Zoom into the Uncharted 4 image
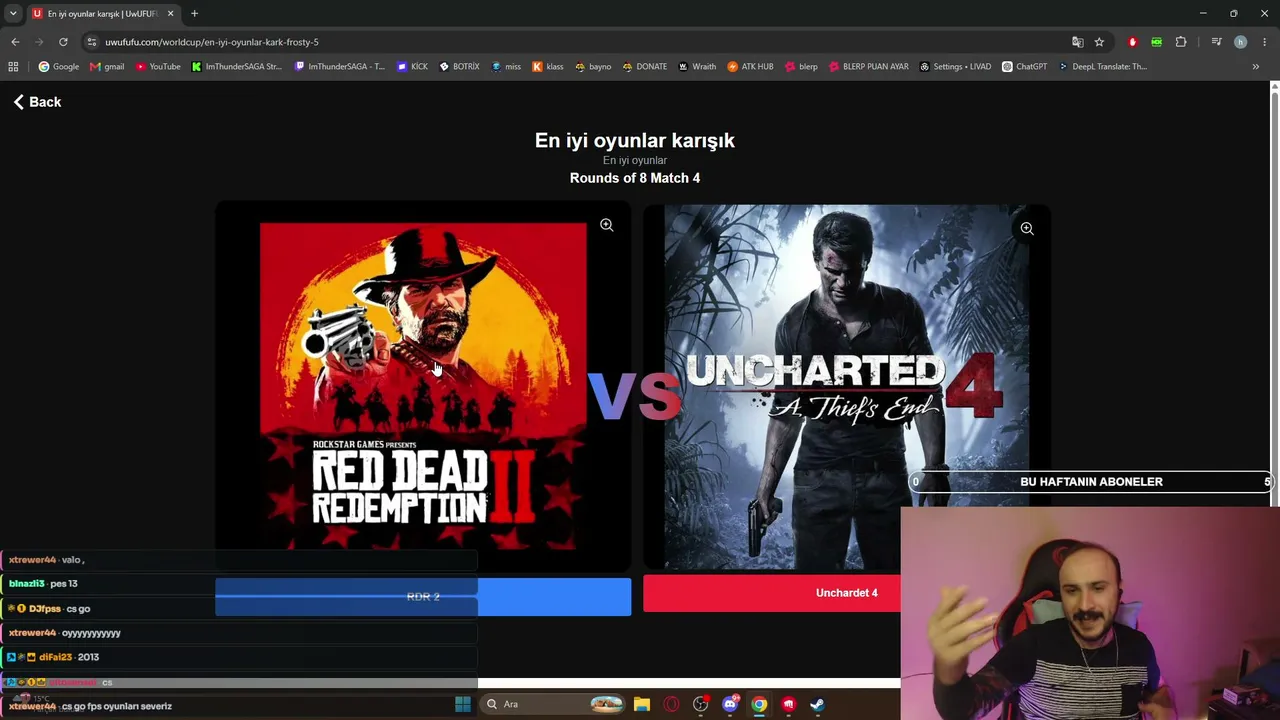Image resolution: width=1280 pixels, height=720 pixels. tap(1026, 229)
